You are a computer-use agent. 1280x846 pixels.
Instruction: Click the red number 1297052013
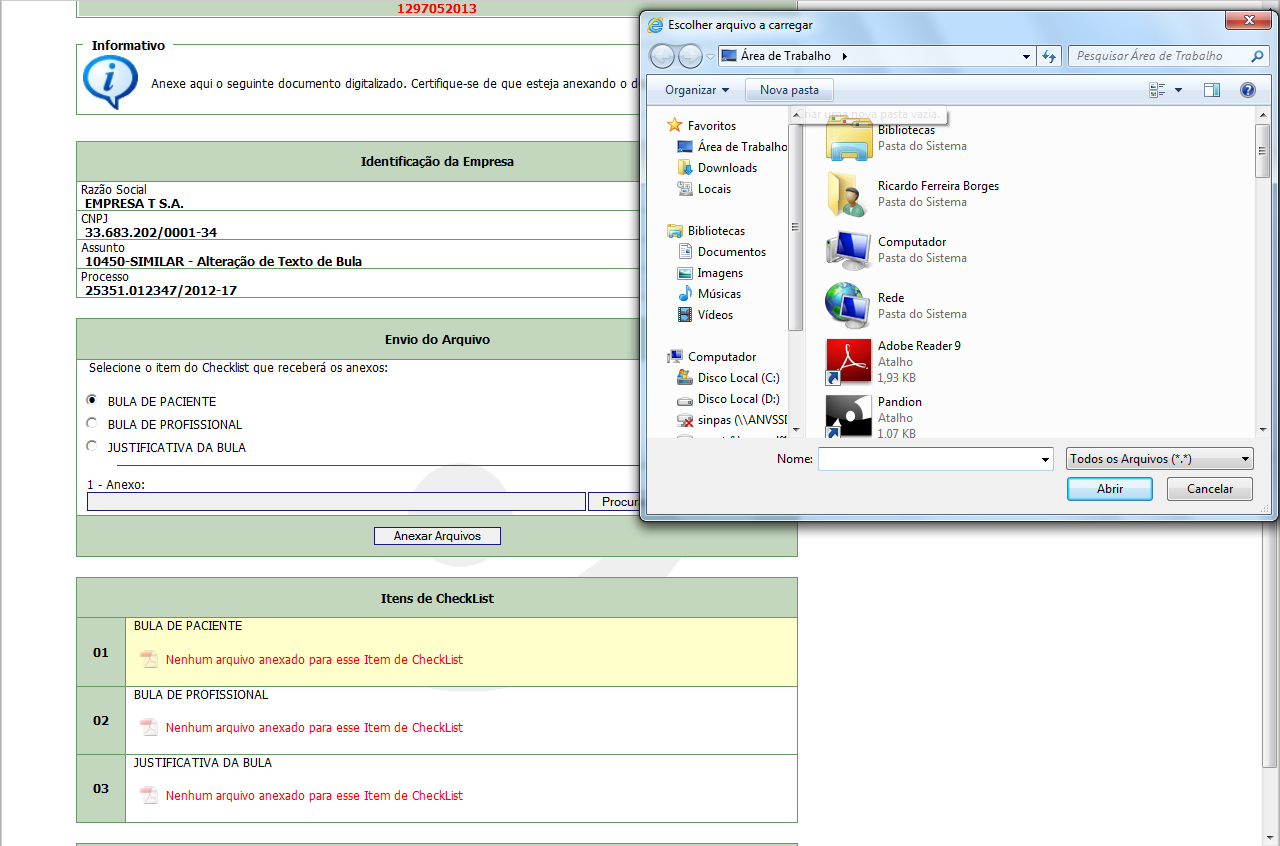tap(437, 8)
